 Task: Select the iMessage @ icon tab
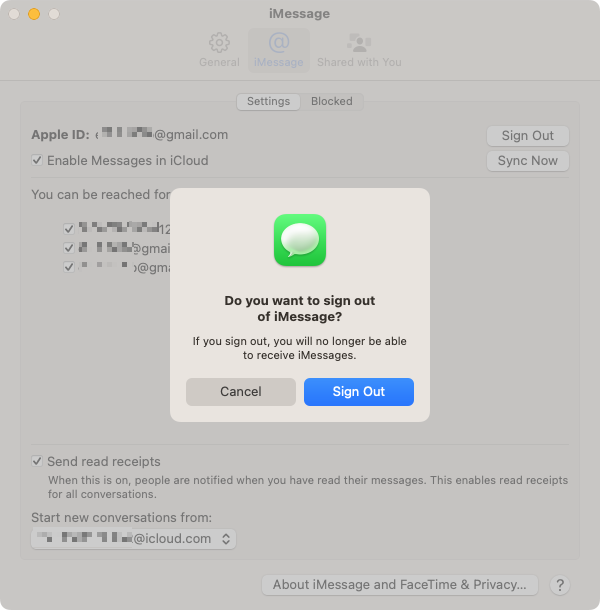(279, 50)
